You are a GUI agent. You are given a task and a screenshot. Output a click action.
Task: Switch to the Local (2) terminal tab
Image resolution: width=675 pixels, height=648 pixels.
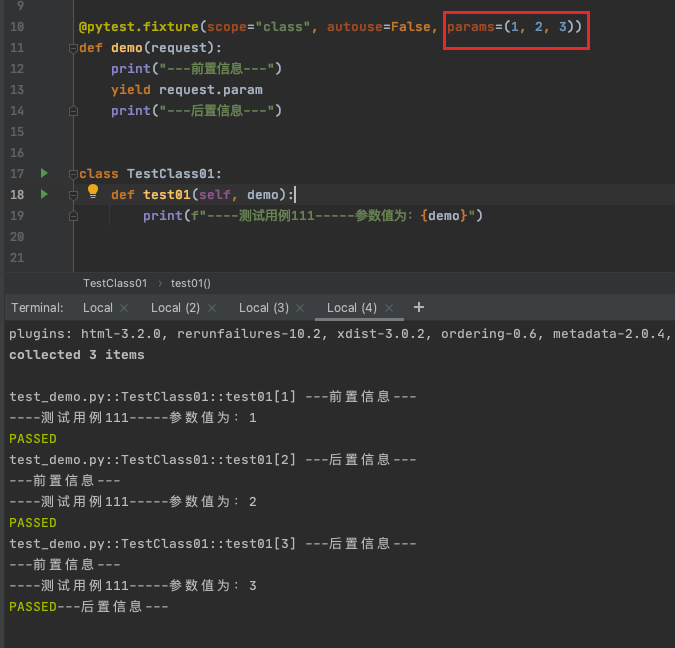(175, 308)
